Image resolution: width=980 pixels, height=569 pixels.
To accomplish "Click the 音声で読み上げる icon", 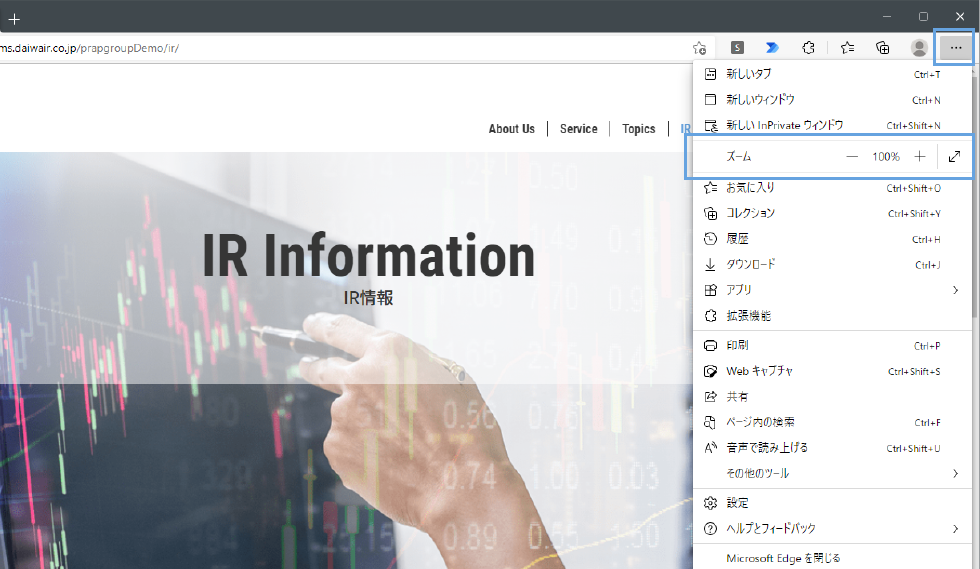I will 710,448.
